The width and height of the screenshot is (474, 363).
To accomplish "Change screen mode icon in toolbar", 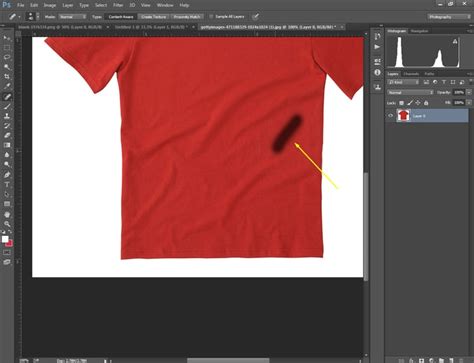I will click(7, 262).
